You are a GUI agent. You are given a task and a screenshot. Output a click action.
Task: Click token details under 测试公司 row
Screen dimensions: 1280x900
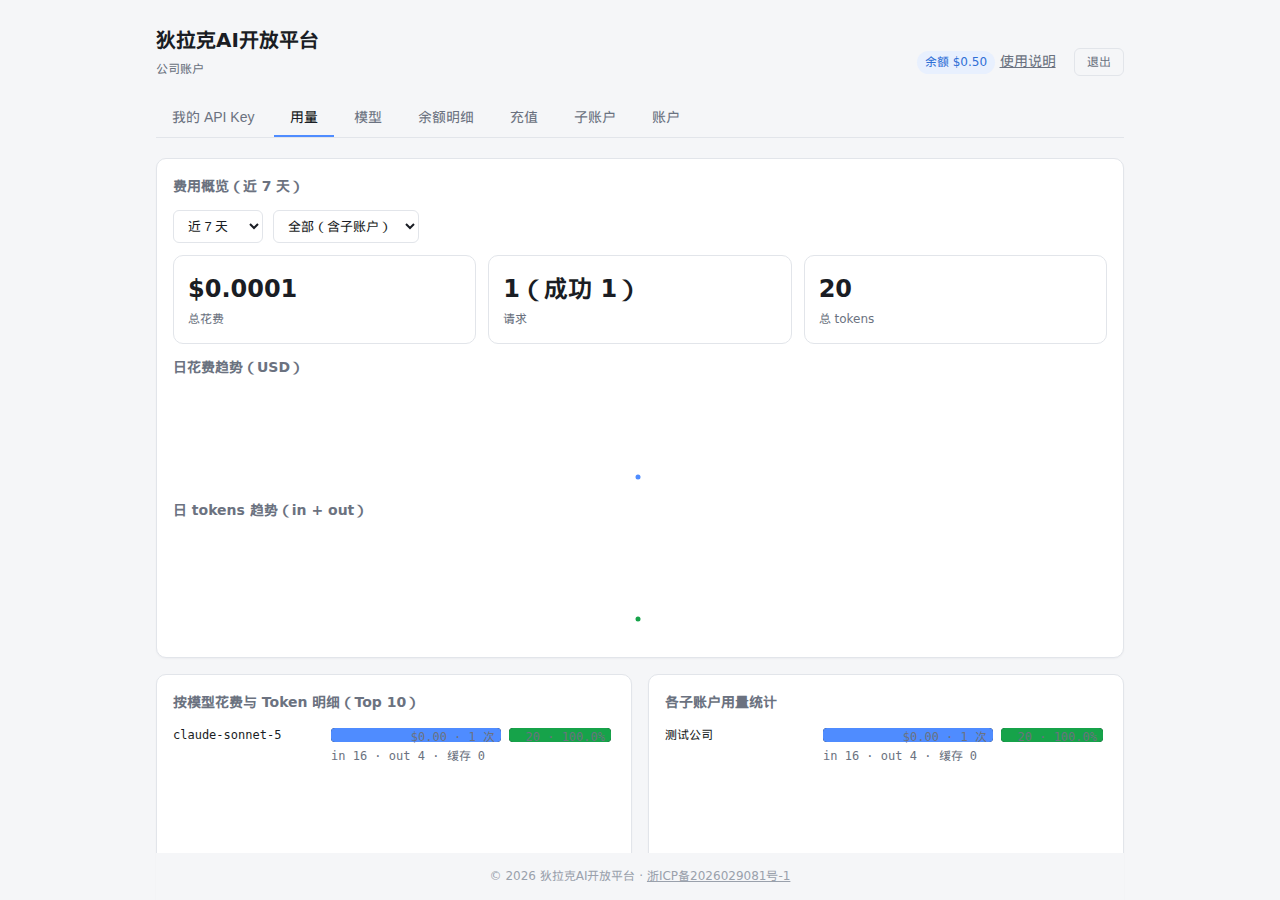(x=900, y=756)
